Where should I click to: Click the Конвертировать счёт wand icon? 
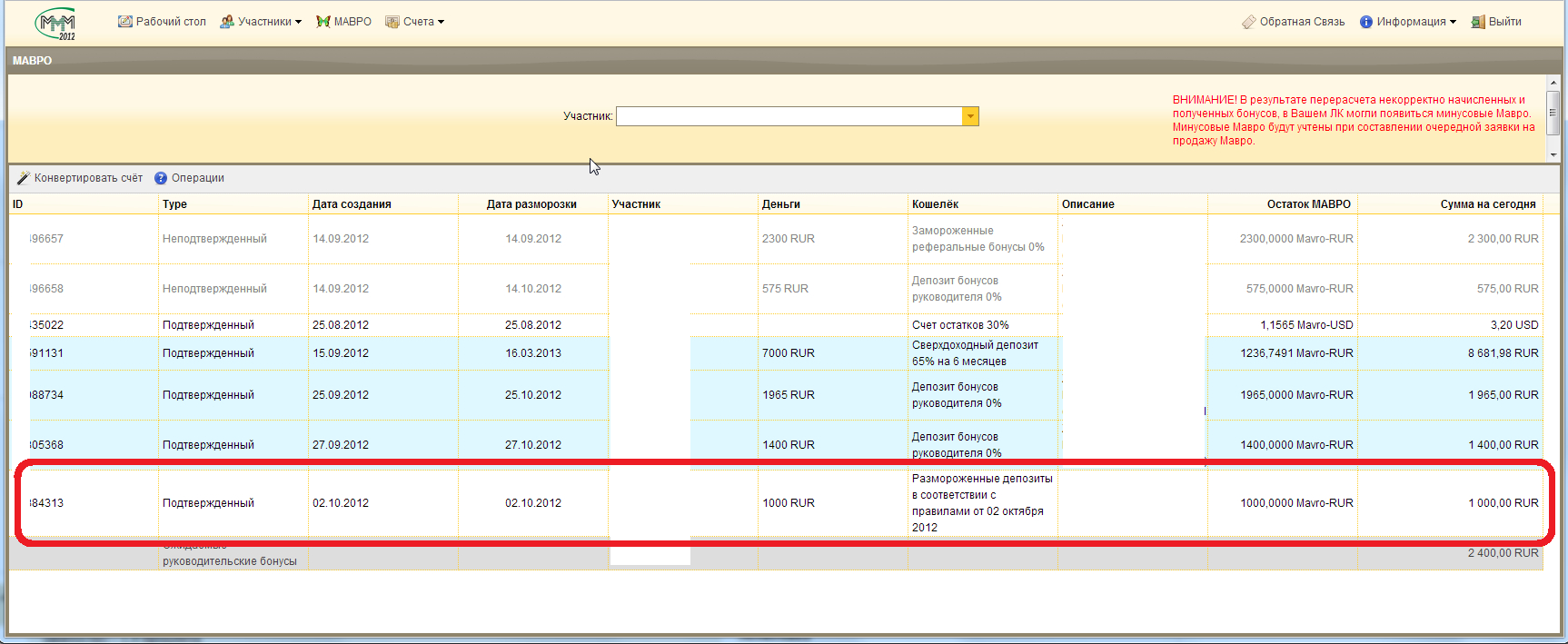(x=24, y=178)
